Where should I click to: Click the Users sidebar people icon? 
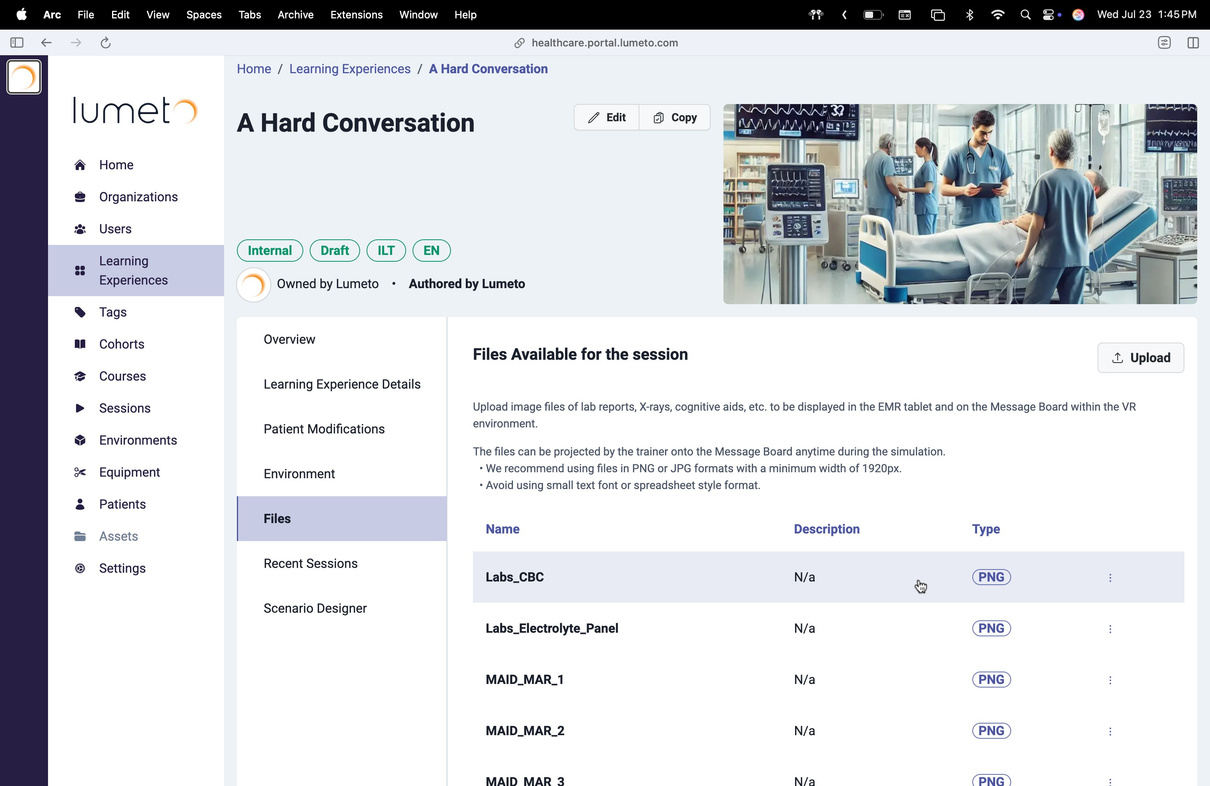tap(80, 229)
